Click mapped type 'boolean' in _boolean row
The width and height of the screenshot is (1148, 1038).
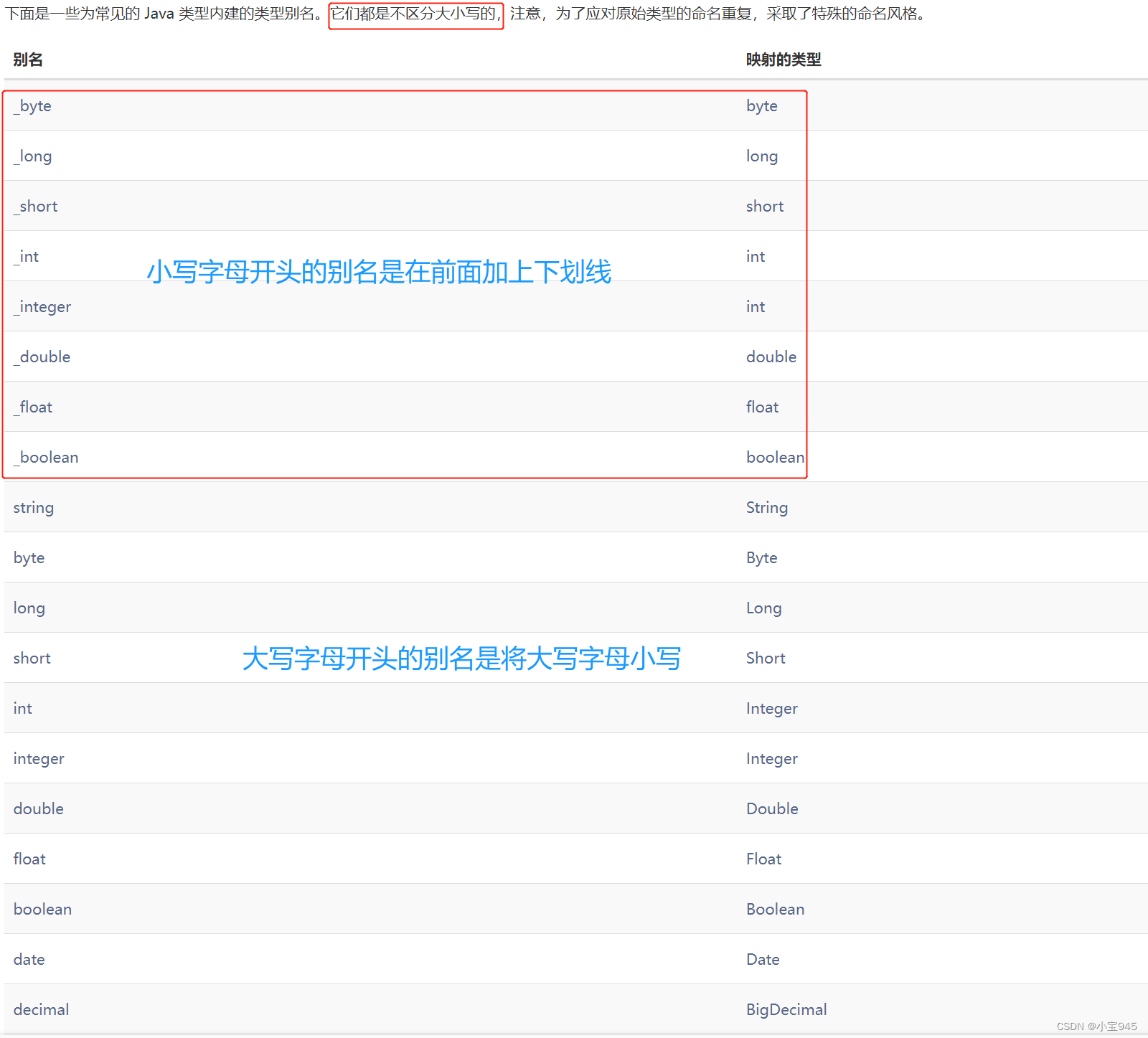click(x=776, y=458)
